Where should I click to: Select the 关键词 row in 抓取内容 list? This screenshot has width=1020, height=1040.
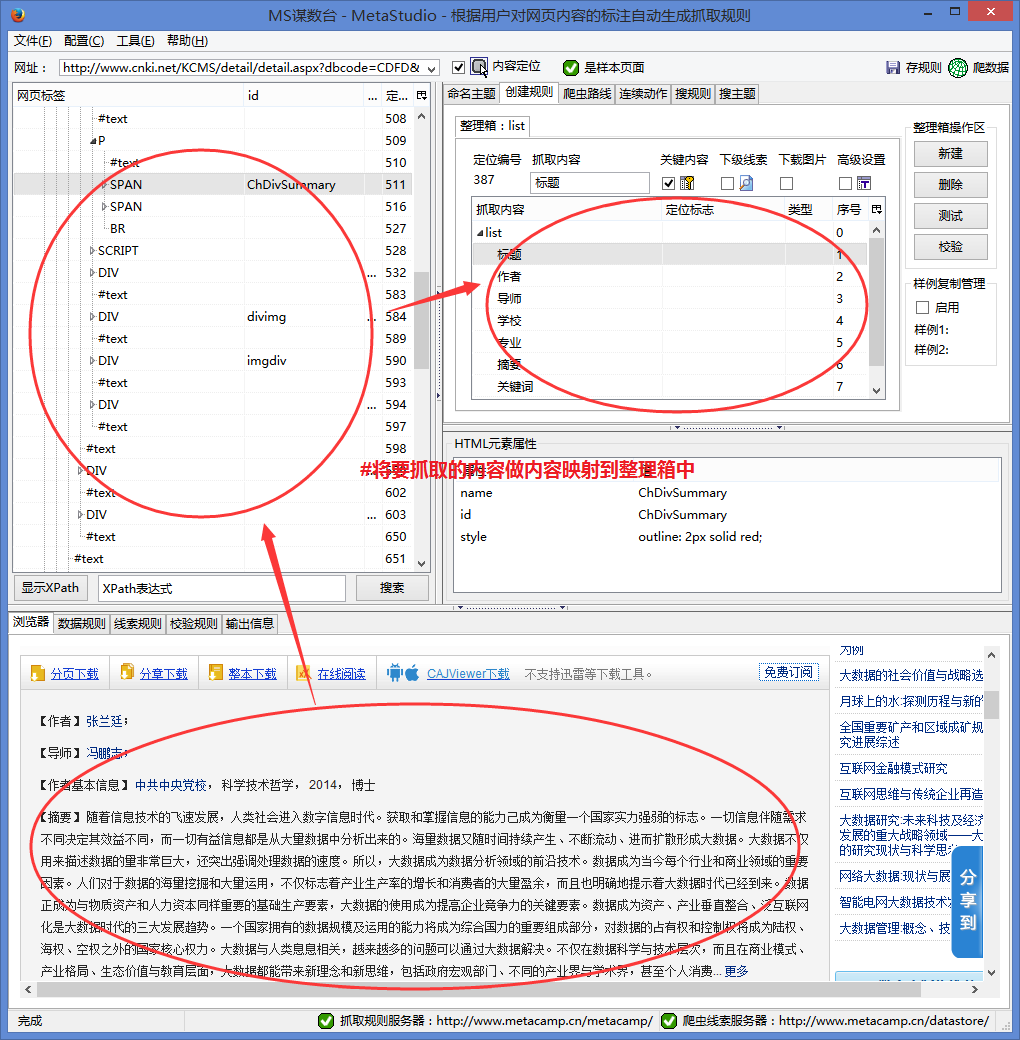[x=669, y=387]
